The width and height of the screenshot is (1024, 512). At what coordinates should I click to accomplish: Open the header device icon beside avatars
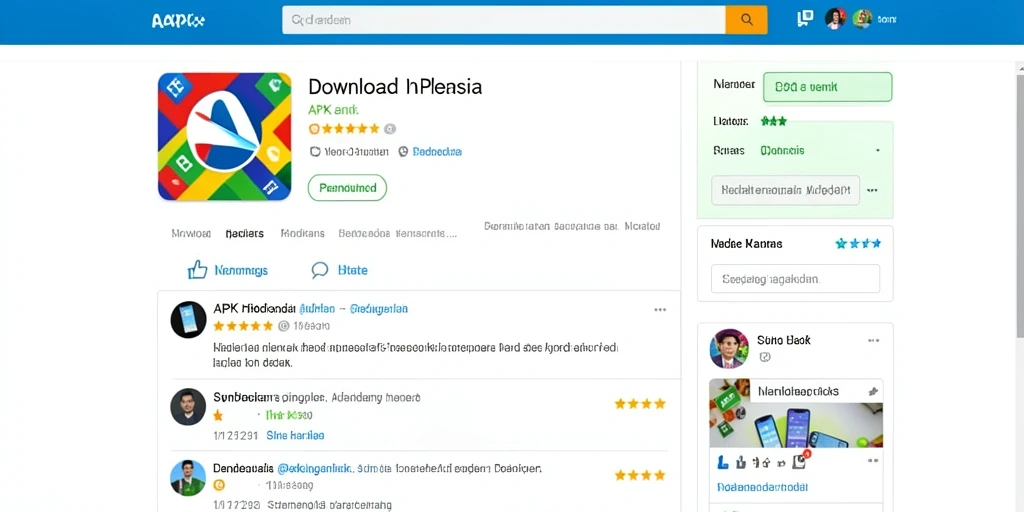click(x=805, y=18)
